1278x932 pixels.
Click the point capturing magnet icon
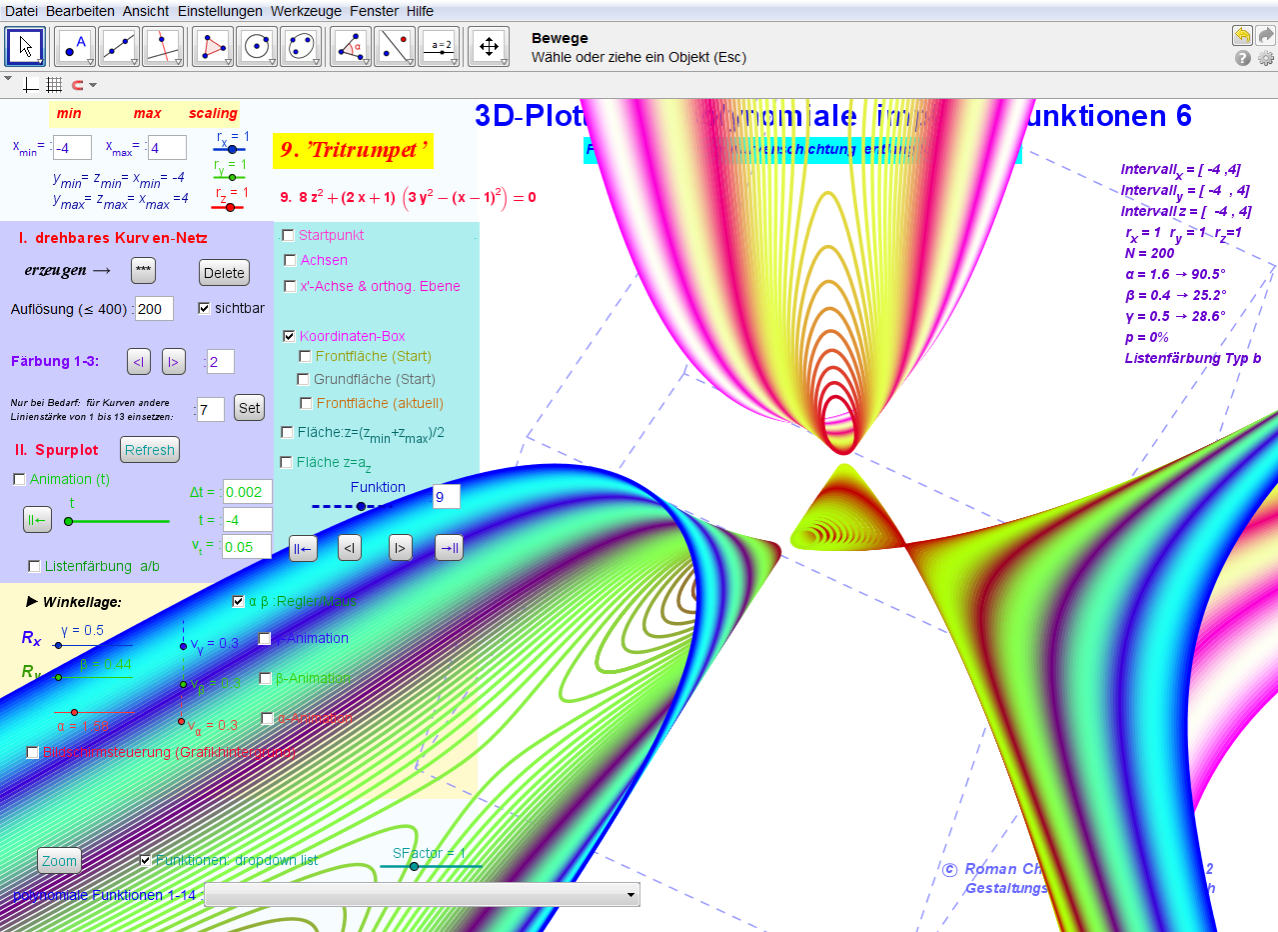(x=78, y=85)
